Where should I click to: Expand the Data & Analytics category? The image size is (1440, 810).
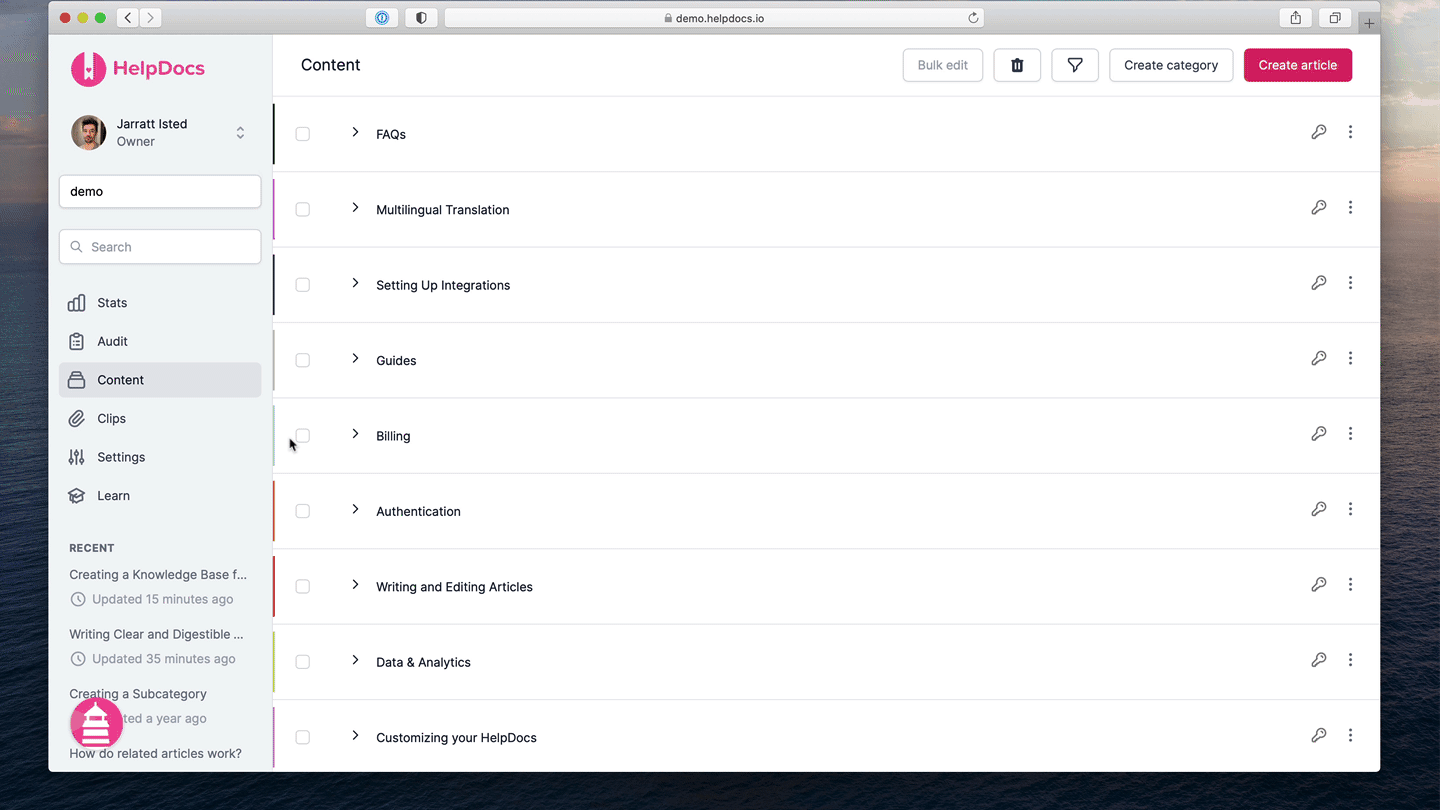(355, 660)
